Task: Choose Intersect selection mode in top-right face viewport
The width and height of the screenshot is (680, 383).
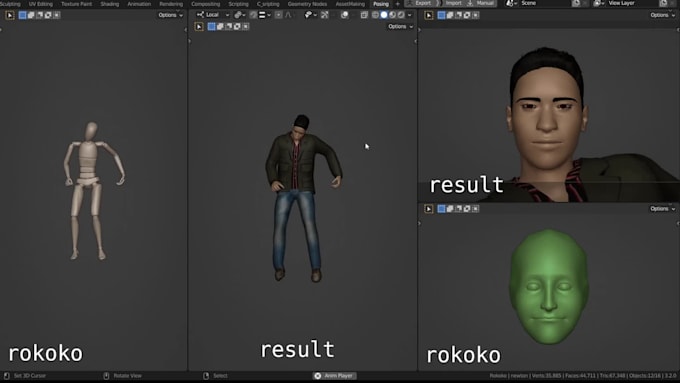Action: (x=475, y=15)
